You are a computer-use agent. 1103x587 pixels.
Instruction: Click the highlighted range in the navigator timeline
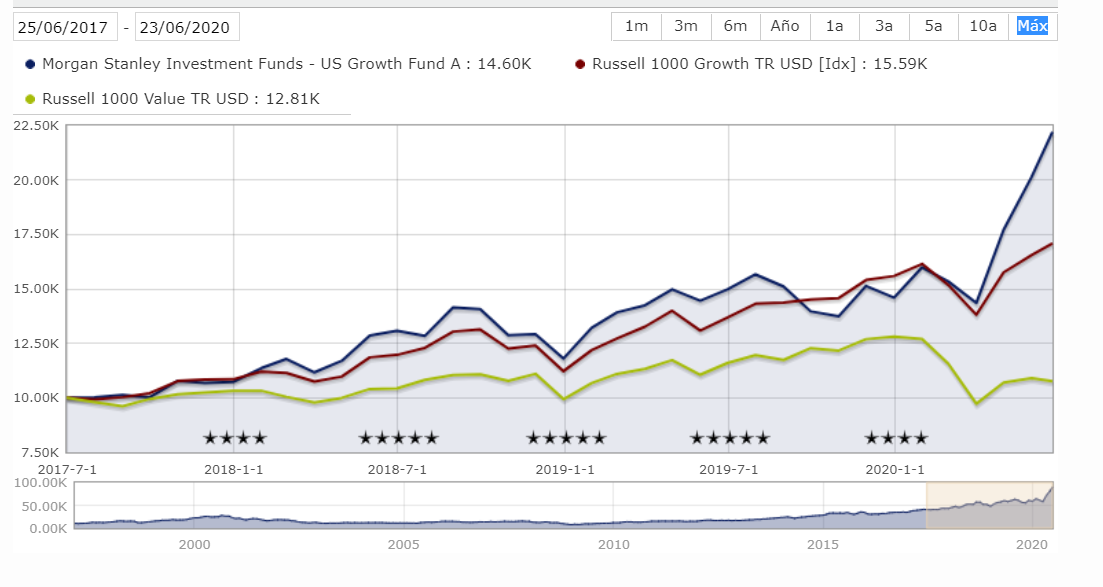point(989,505)
